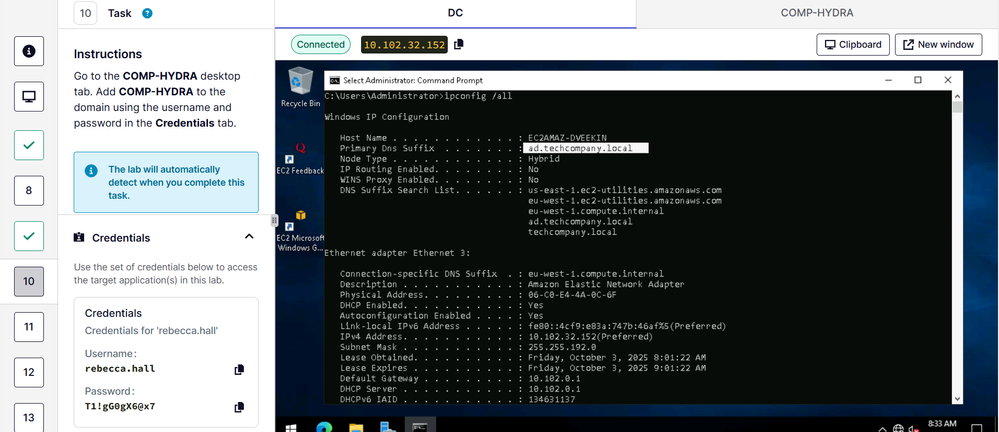Screen dimensions: 999x432
Task: Copy the password to clipboard
Action: 239,407
